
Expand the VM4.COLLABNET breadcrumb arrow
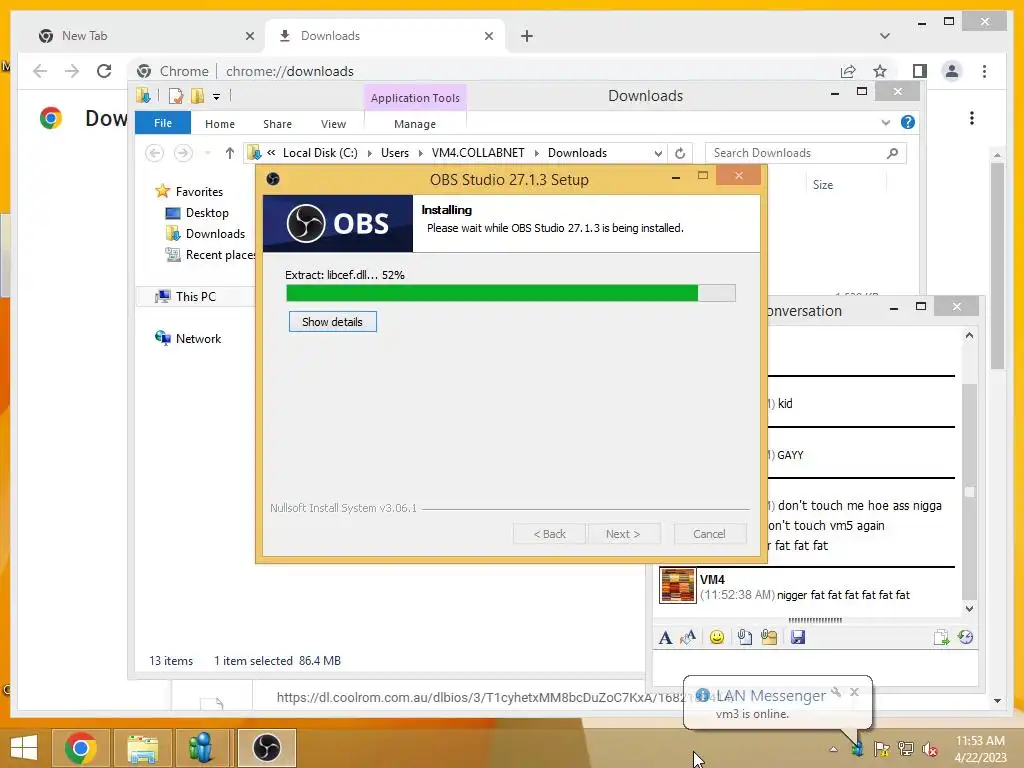click(536, 153)
